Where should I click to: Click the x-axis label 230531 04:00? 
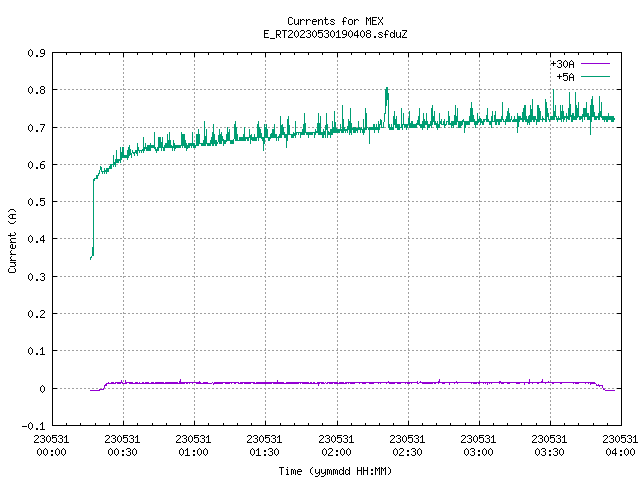coord(620,446)
